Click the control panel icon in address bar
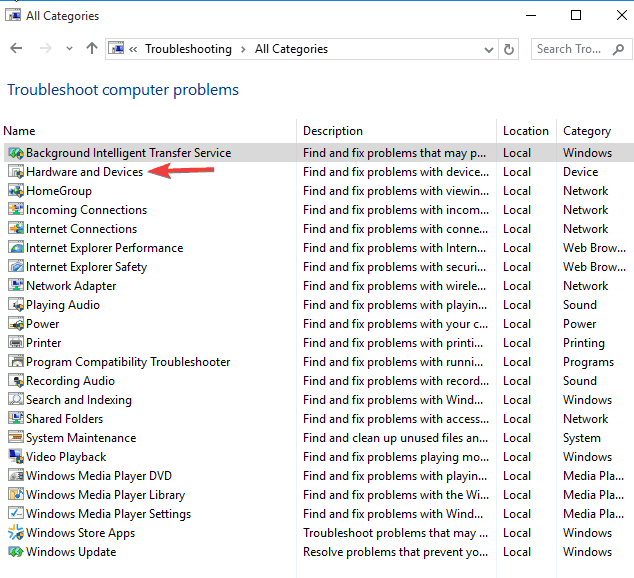 [116, 49]
